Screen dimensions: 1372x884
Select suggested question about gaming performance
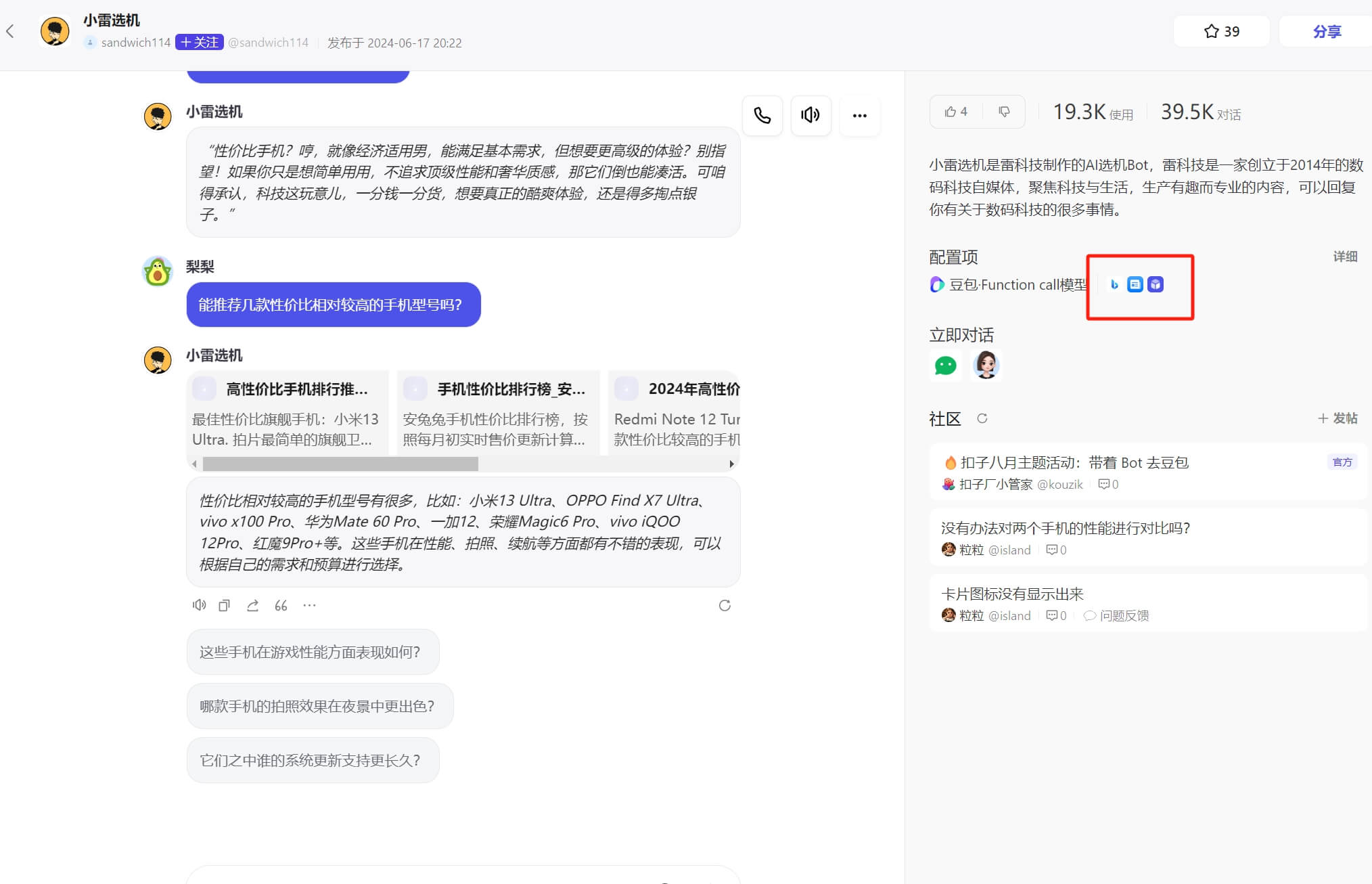[313, 652]
